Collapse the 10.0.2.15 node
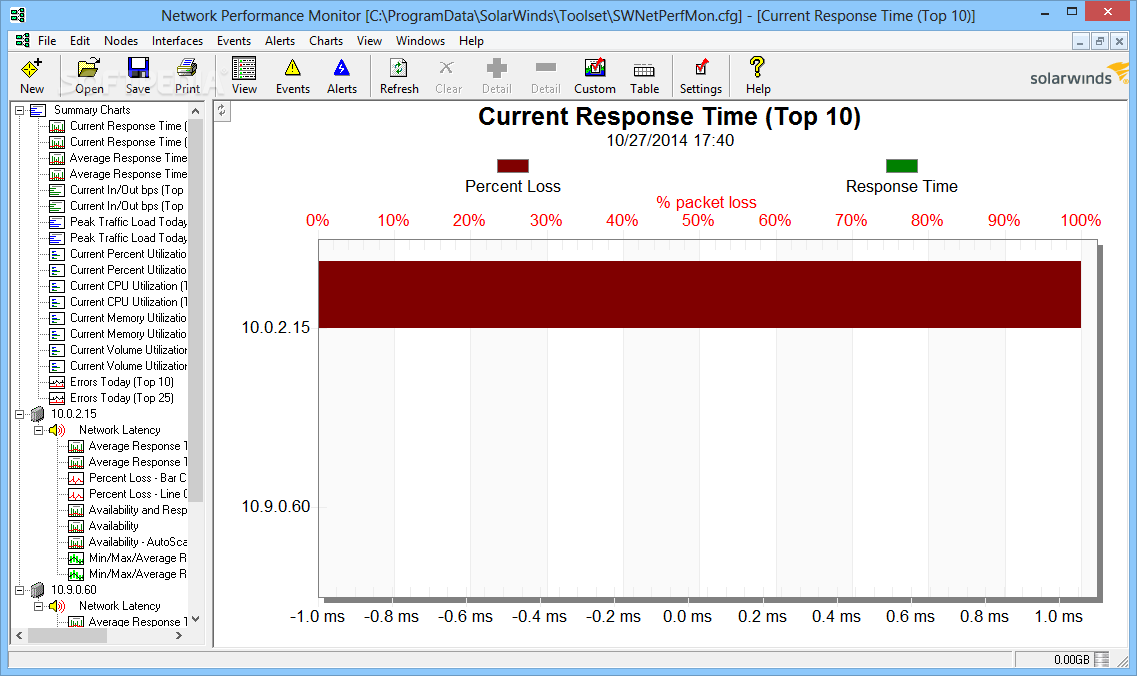The height and width of the screenshot is (676, 1137). [20, 414]
